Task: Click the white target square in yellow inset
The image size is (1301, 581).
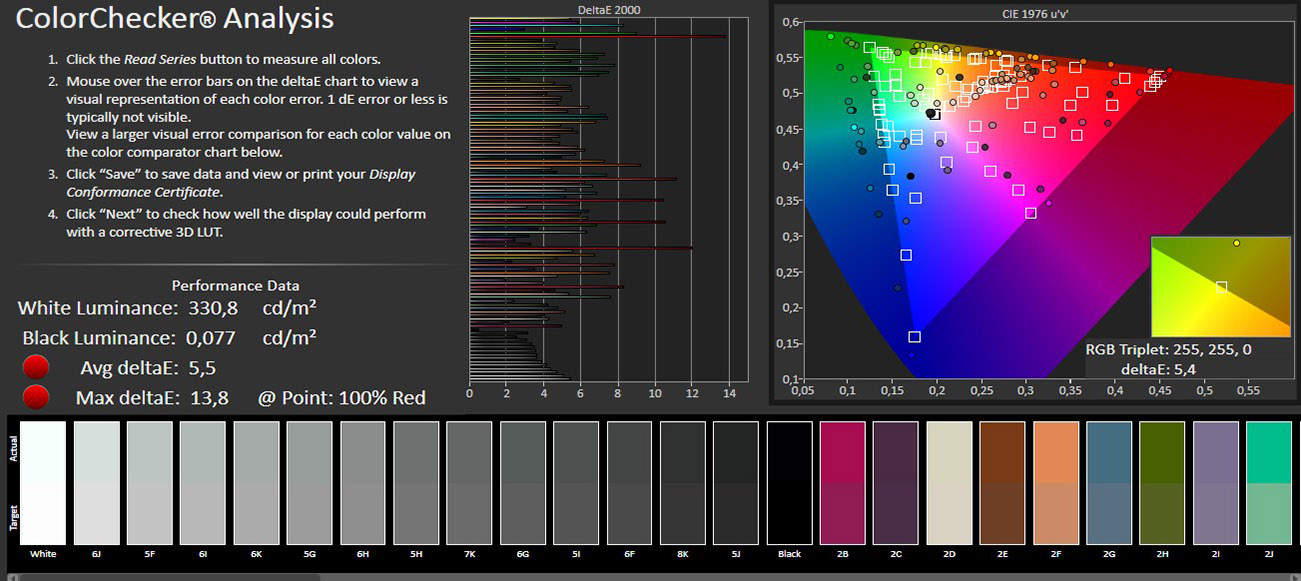Action: pyautogui.click(x=1221, y=287)
